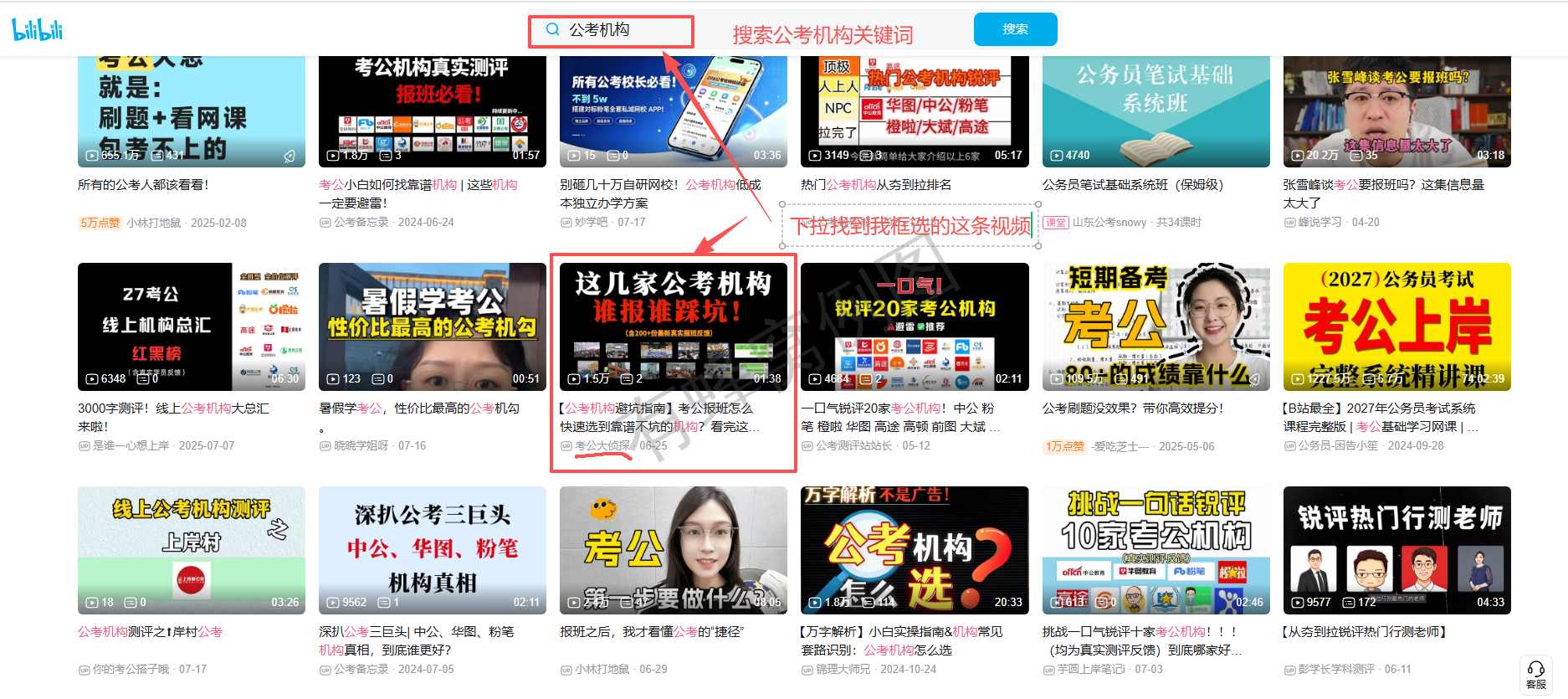1568x699 pixels.
Task: Open title 别砸几十万自研网校
Action: tap(661, 194)
